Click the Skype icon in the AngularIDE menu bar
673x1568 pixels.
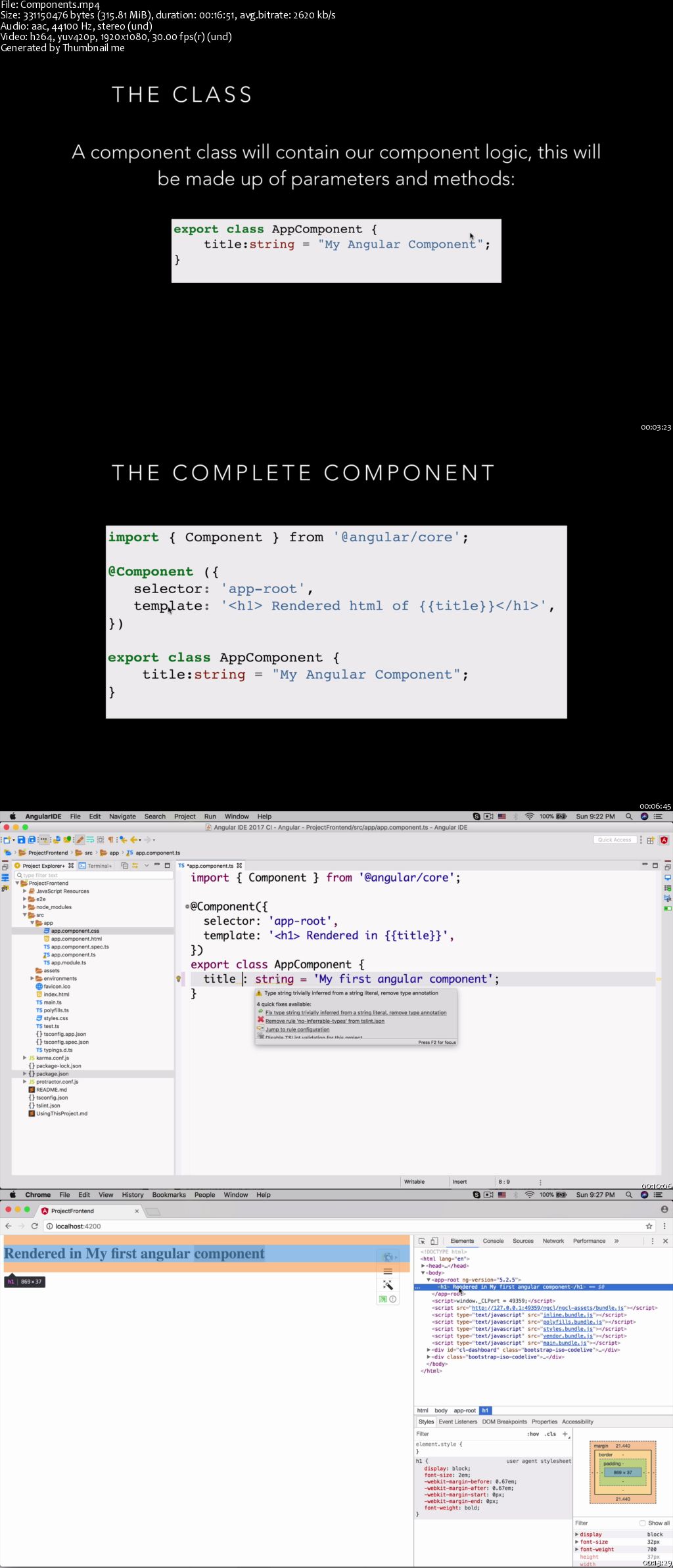(x=476, y=817)
